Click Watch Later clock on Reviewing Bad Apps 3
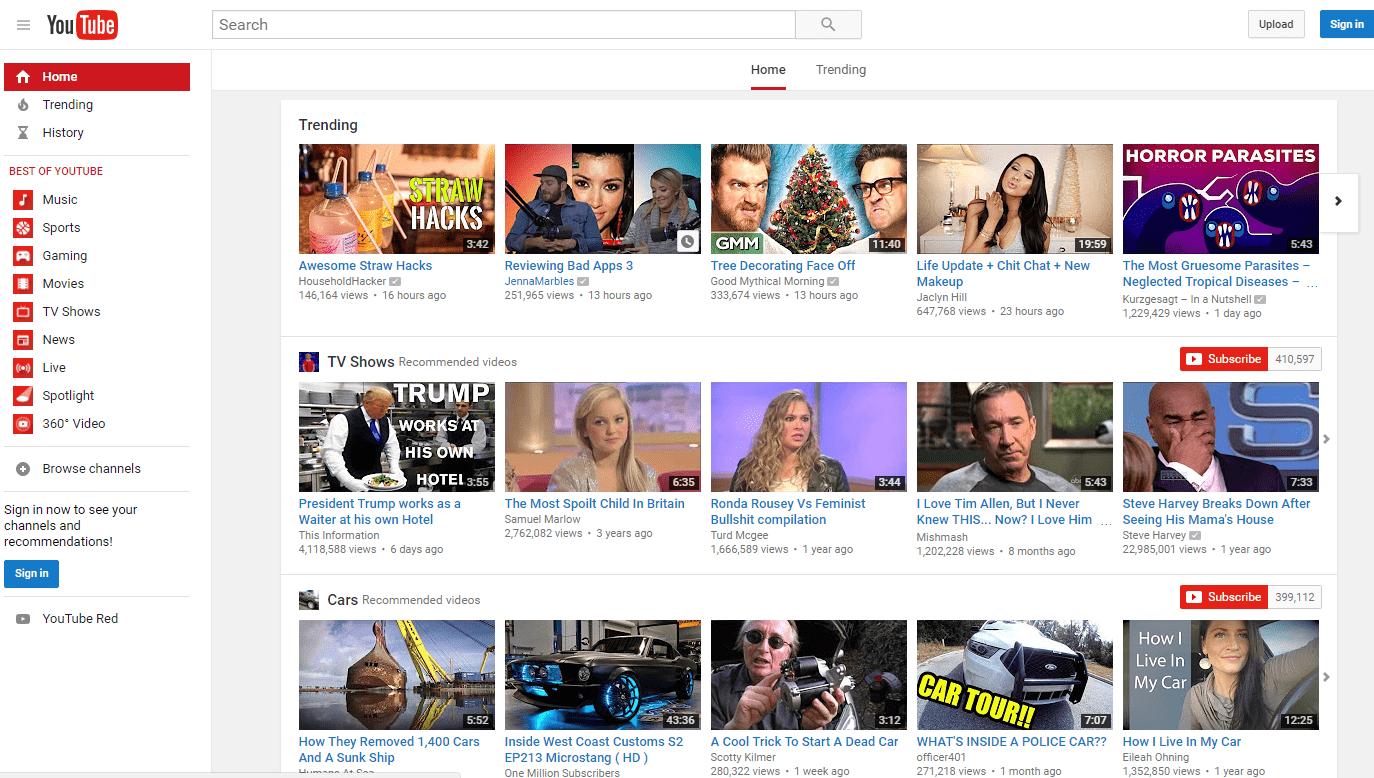1374x778 pixels. tap(687, 241)
